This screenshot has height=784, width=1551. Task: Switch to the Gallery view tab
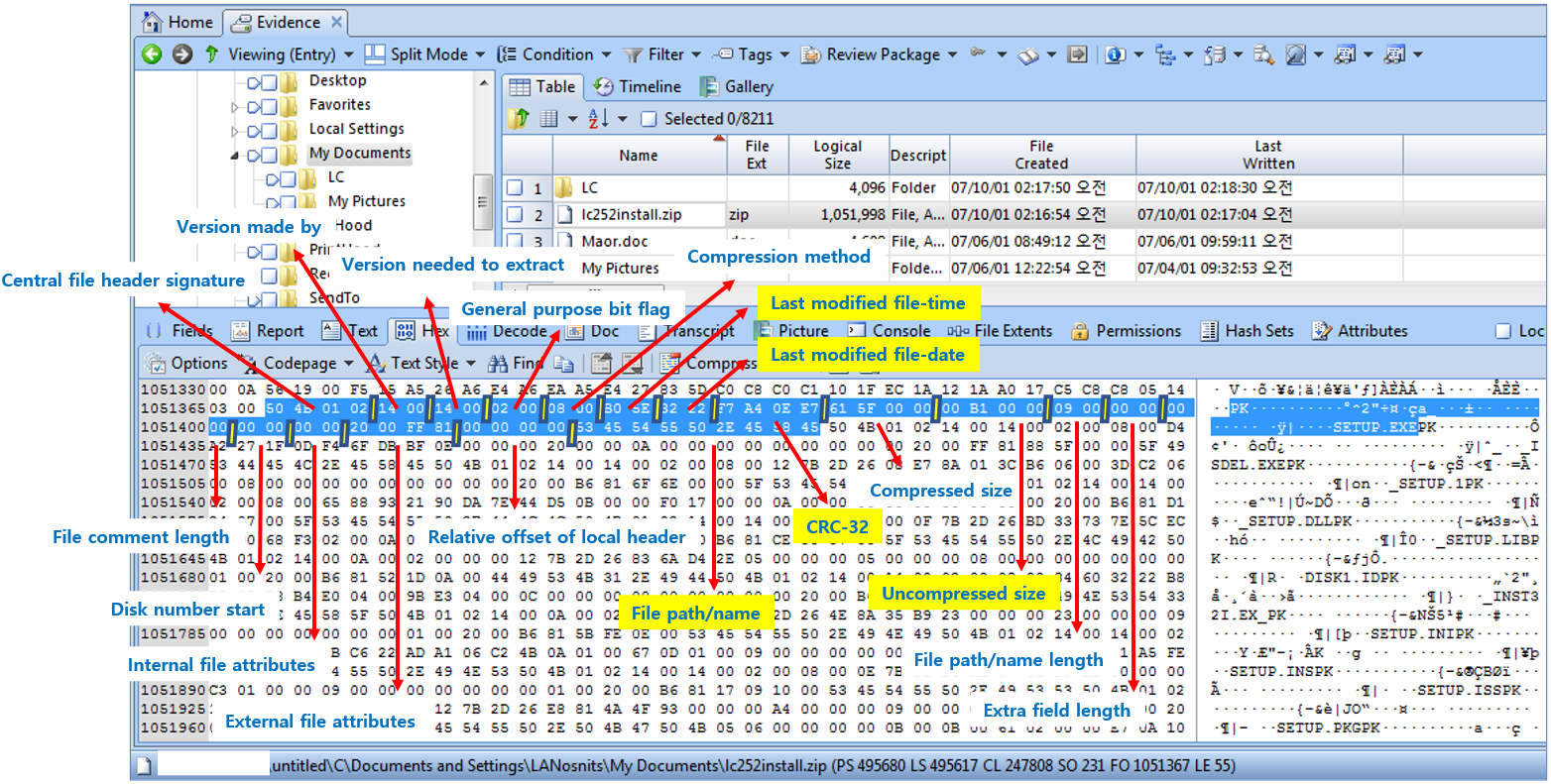(x=737, y=86)
